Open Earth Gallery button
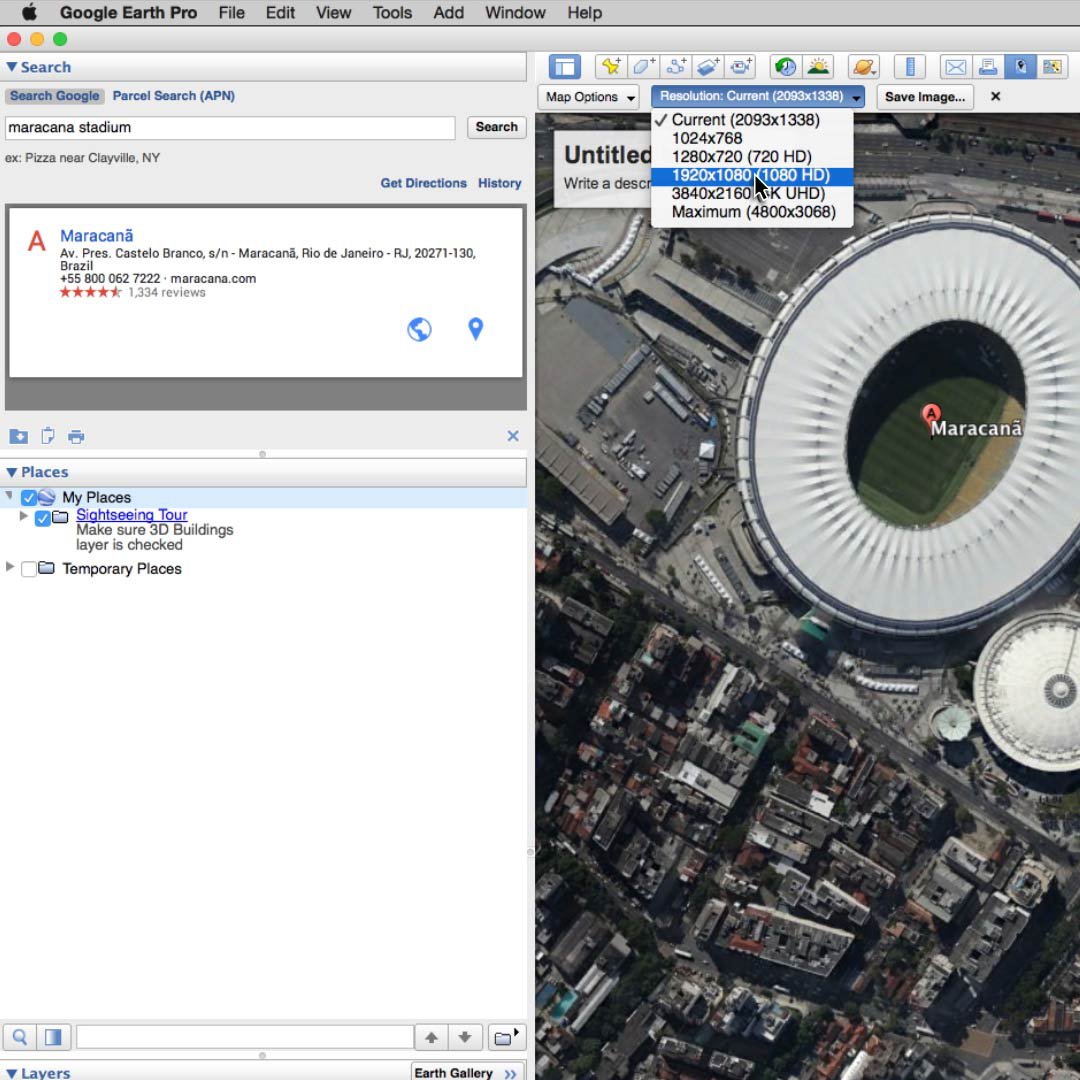Screen dimensions: 1080x1080 point(466,1073)
